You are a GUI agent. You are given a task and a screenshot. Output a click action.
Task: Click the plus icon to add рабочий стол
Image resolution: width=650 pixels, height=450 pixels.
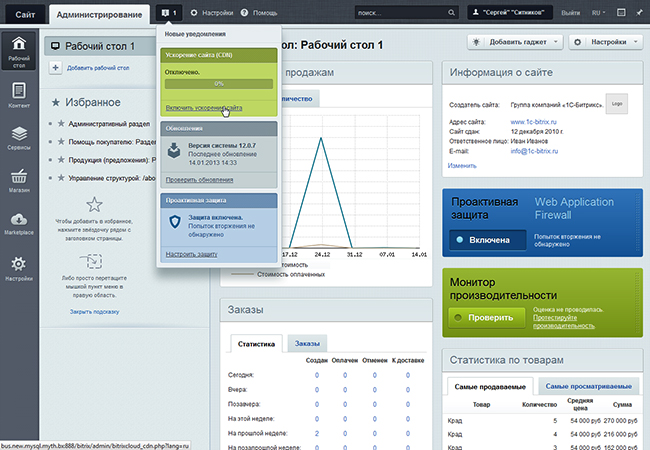pyautogui.click(x=54, y=67)
